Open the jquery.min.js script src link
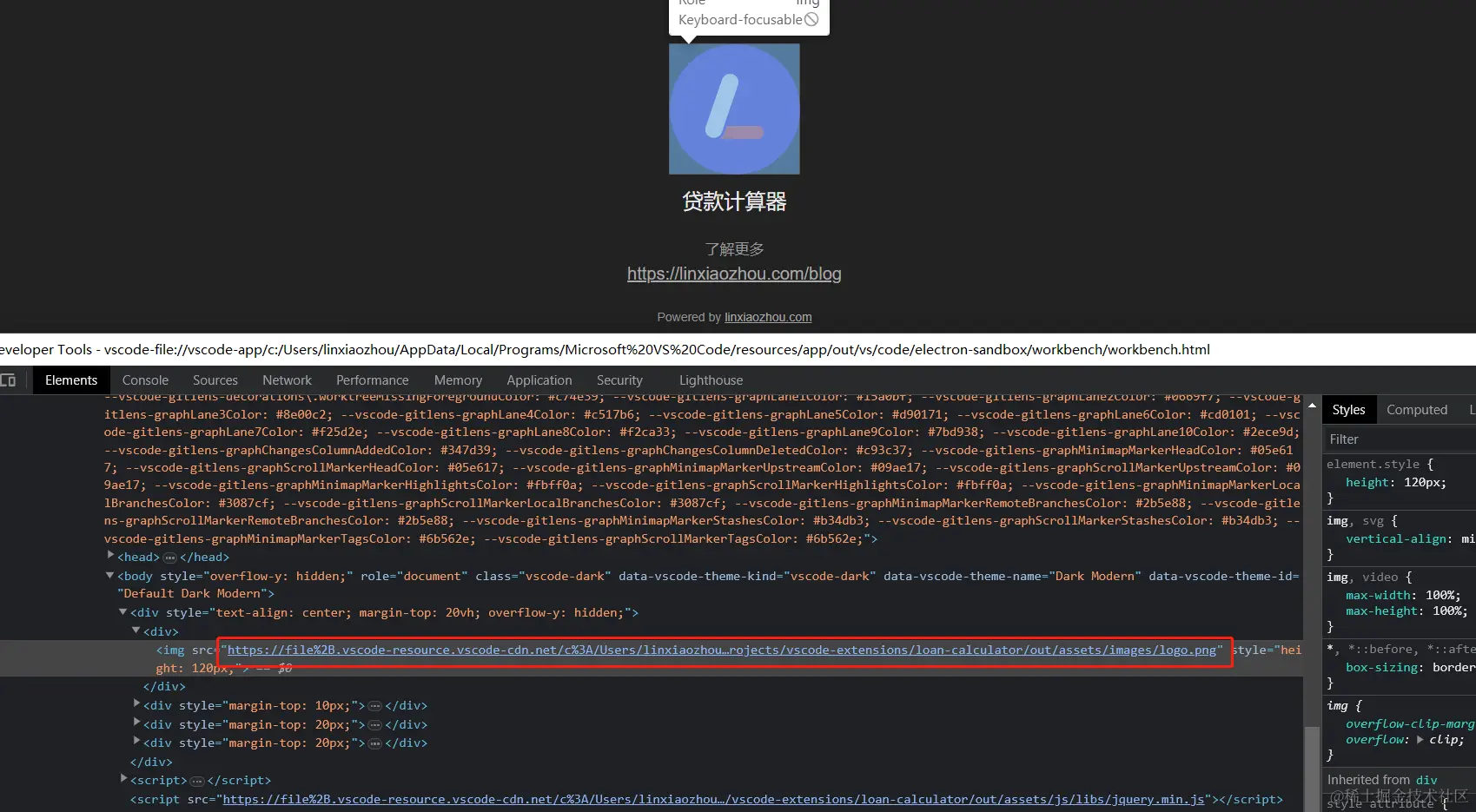Screen dimensions: 1476x812 pos(713,800)
